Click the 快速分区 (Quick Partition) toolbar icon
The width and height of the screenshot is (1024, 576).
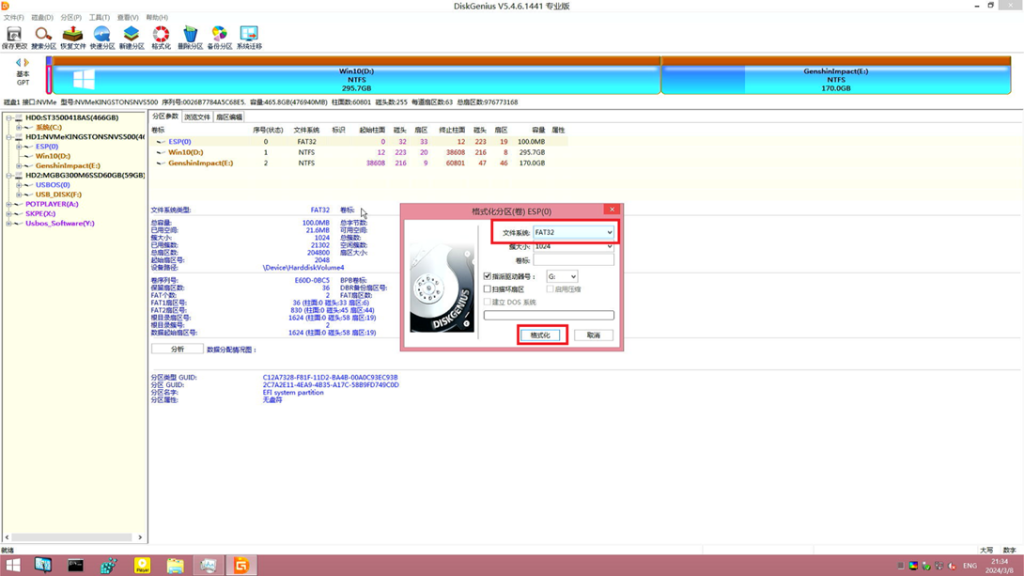coord(102,37)
